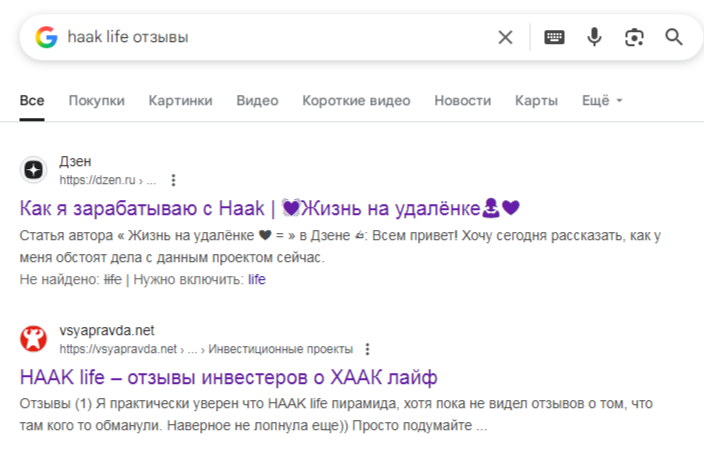Open result Как я зарабатываю с Haak
This screenshot has width=704, height=451.
click(x=270, y=208)
